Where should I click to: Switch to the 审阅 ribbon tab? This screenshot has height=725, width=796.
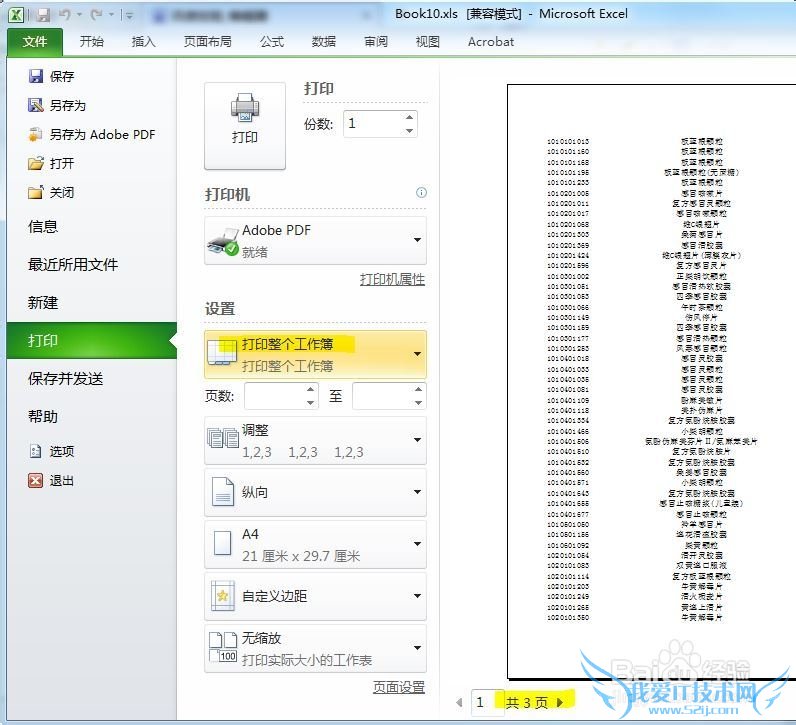point(376,42)
